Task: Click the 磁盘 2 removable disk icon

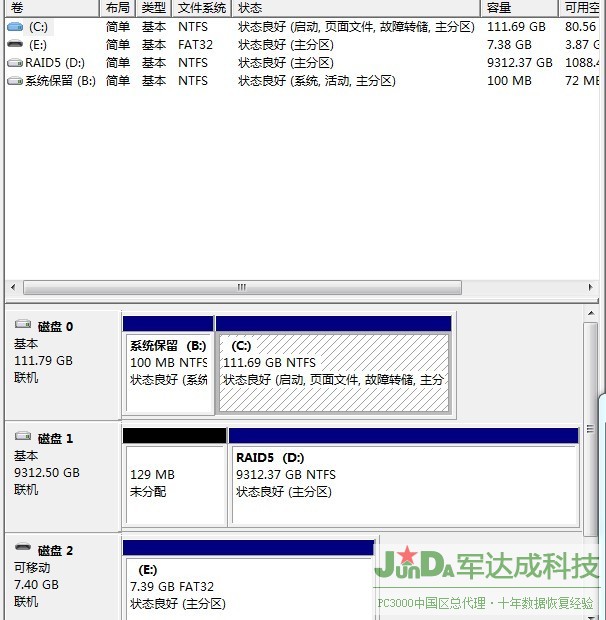Action: (23, 548)
